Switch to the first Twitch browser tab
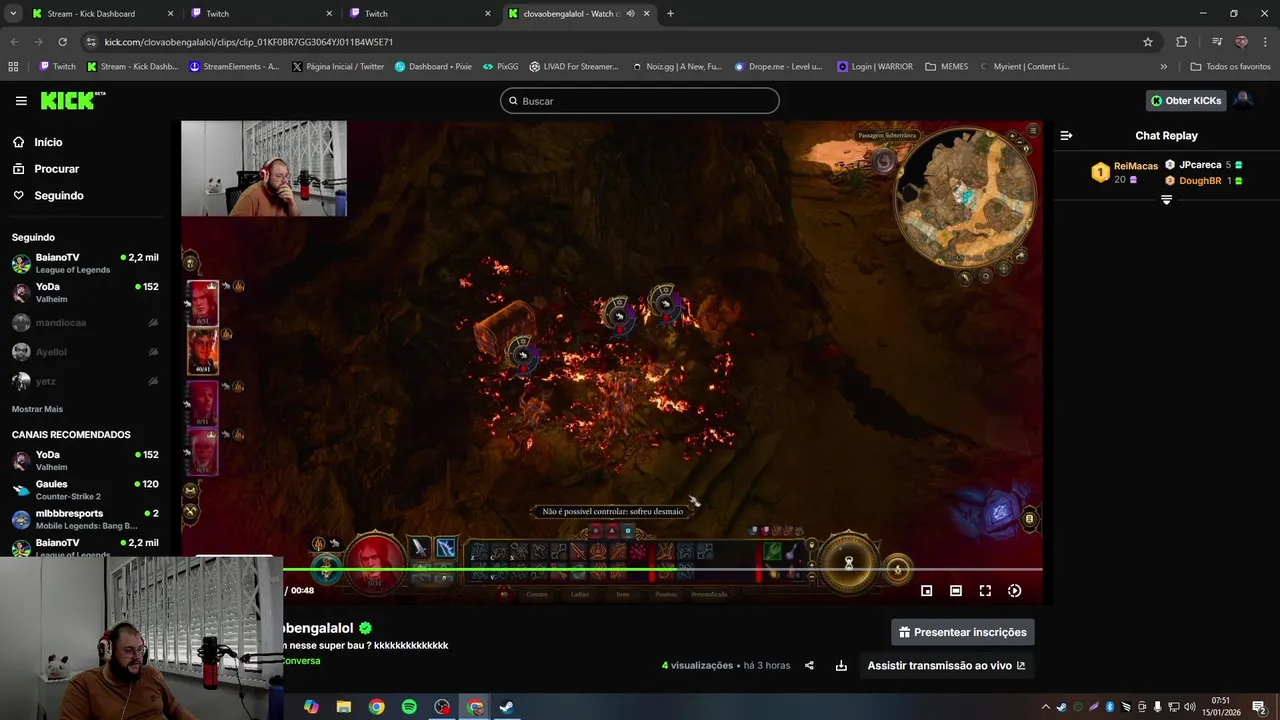This screenshot has height=720, width=1280. coord(261,14)
